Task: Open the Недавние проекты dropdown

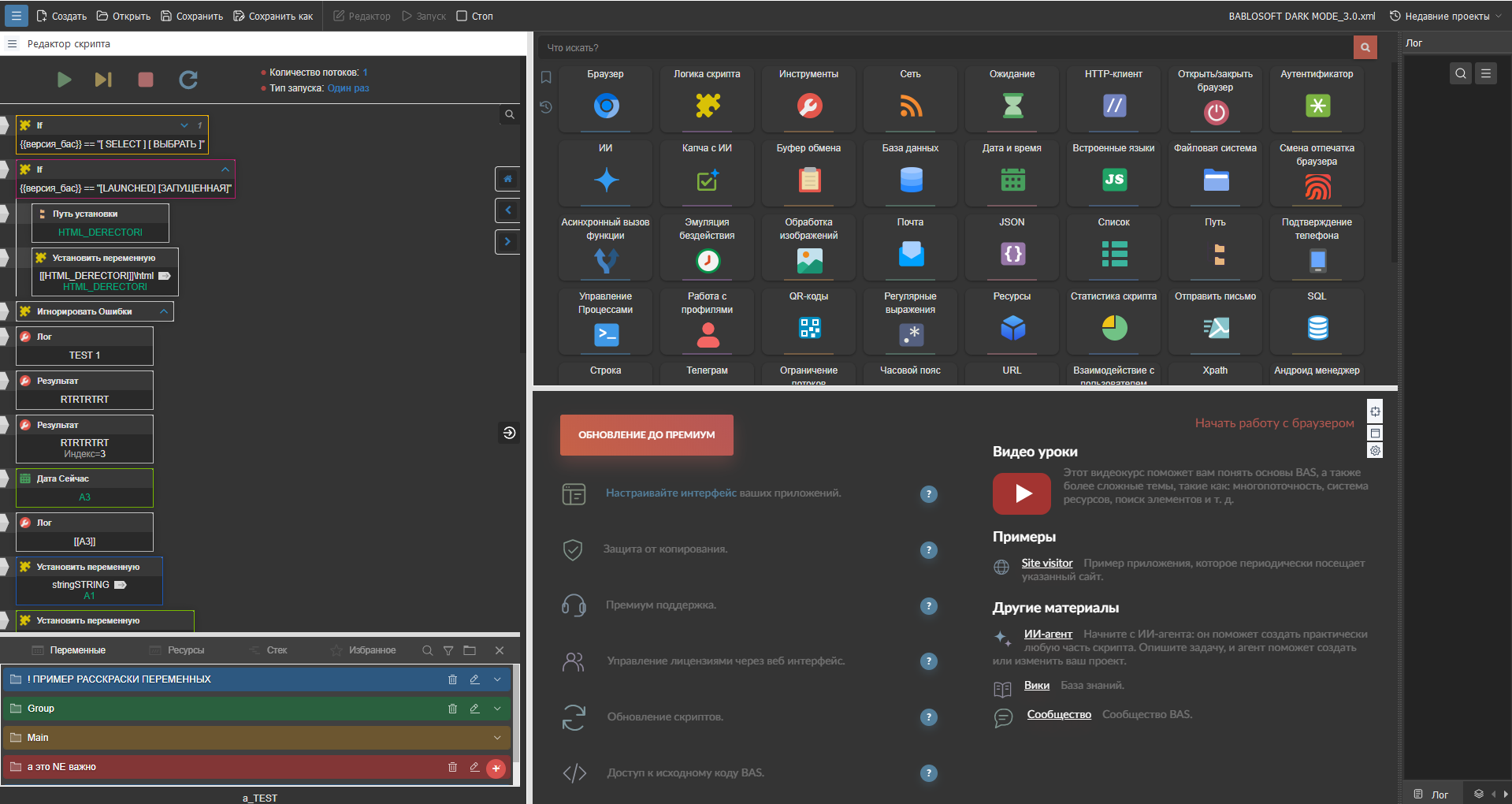Action: 1446,16
